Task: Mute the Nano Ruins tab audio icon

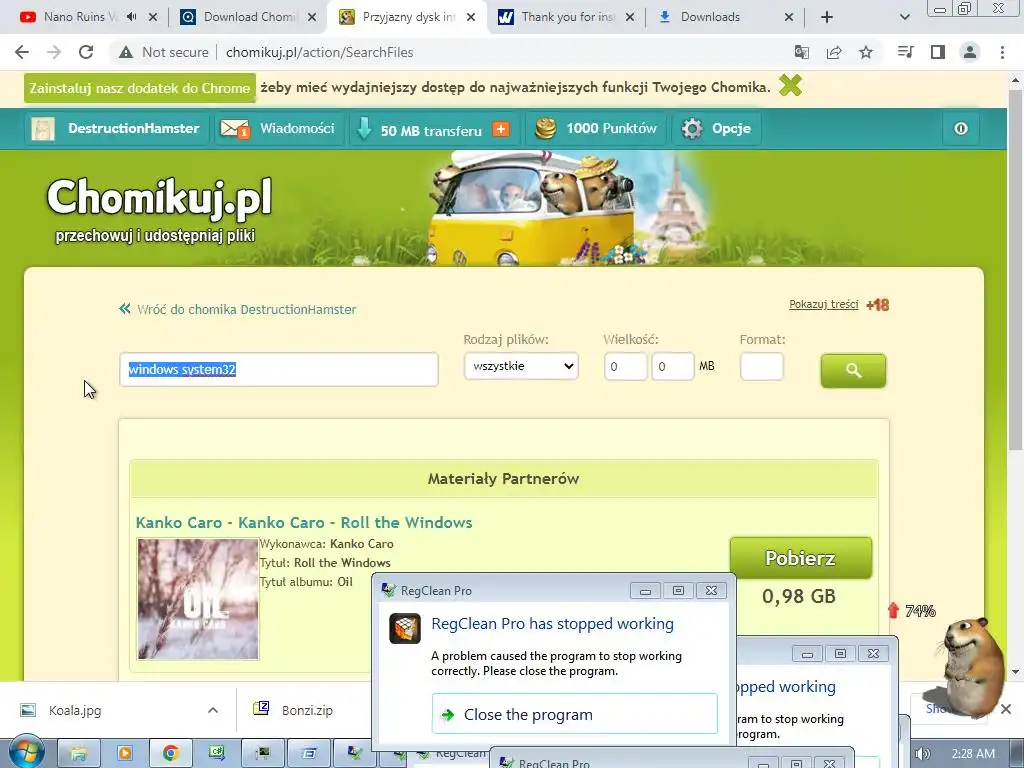Action: [x=131, y=17]
